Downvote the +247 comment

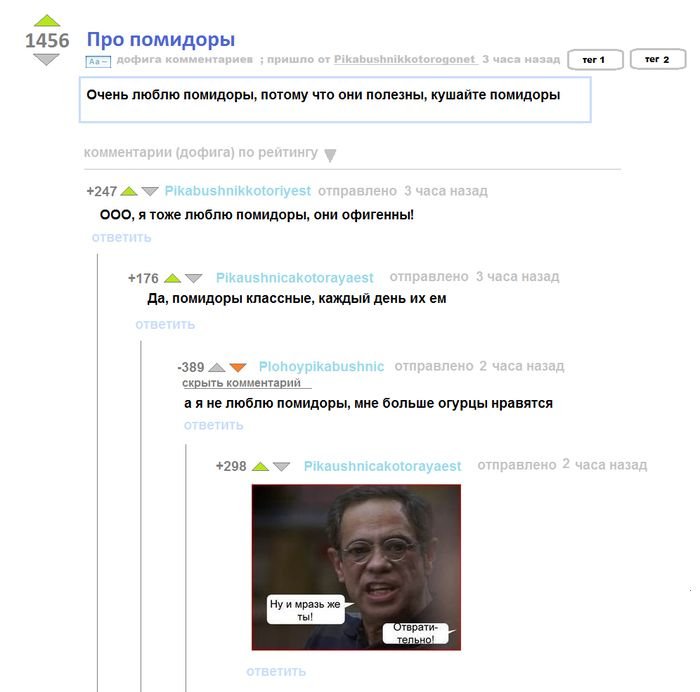point(150,192)
